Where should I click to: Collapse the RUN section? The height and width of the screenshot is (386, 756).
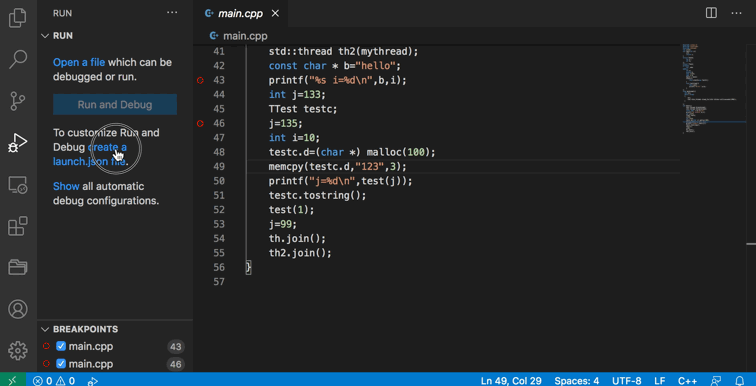45,36
